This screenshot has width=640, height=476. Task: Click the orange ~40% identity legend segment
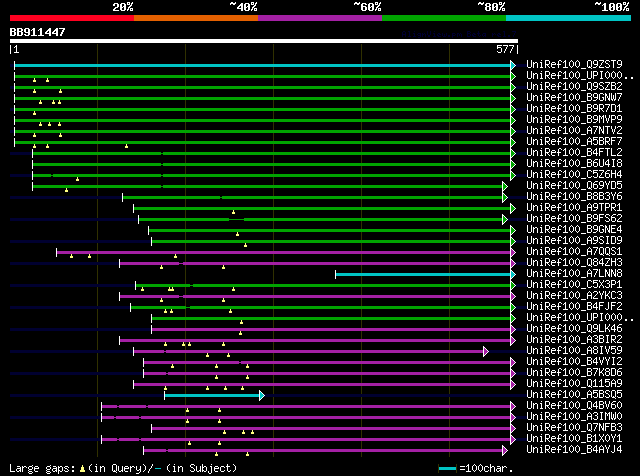click(196, 18)
